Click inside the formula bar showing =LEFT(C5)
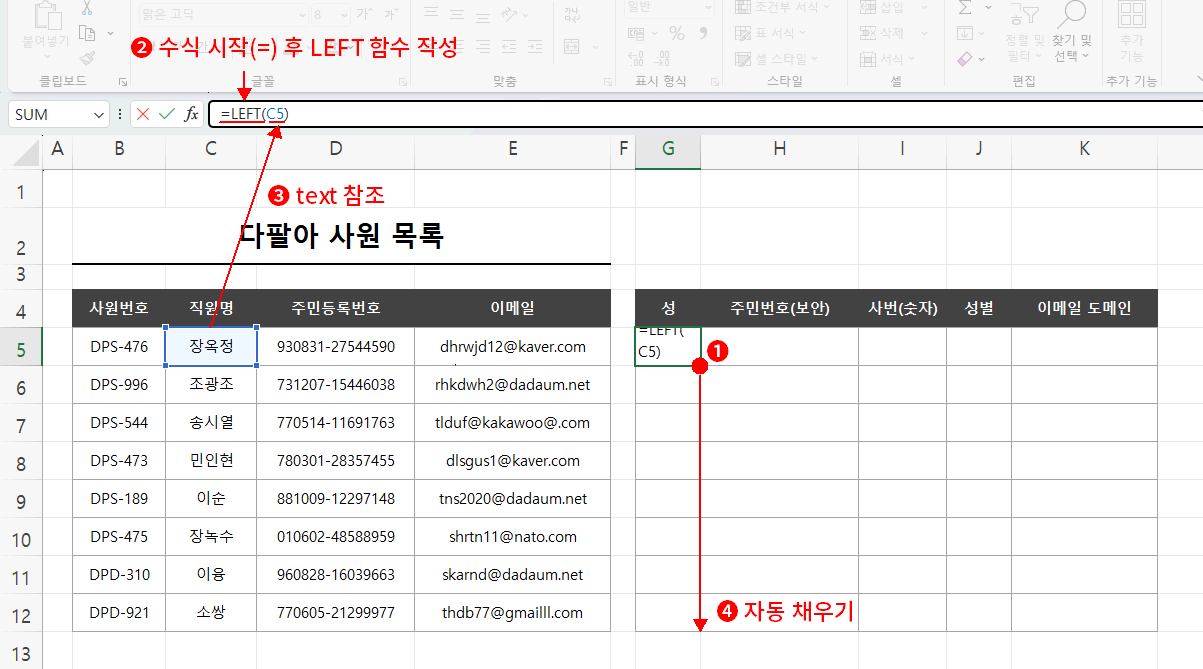Viewport: 1203px width, 669px height. pyautogui.click(x=705, y=114)
